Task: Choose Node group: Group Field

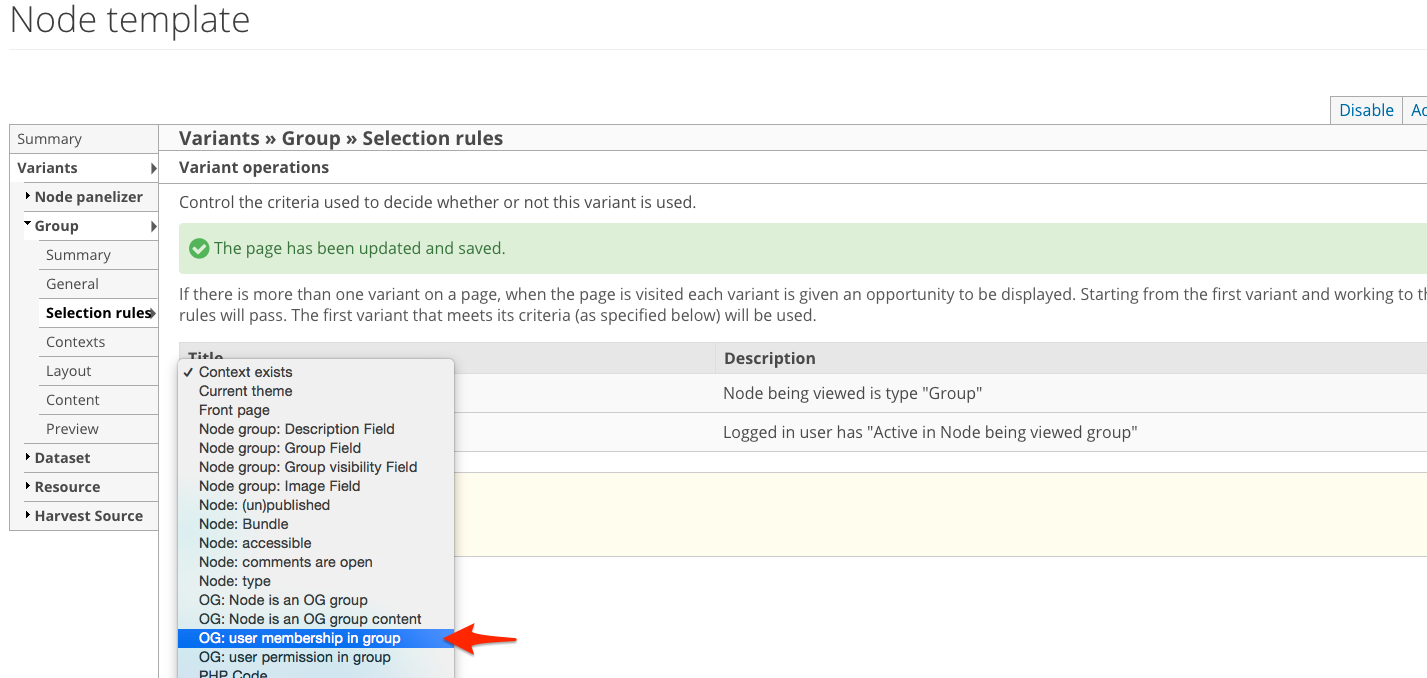Action: [x=316, y=448]
